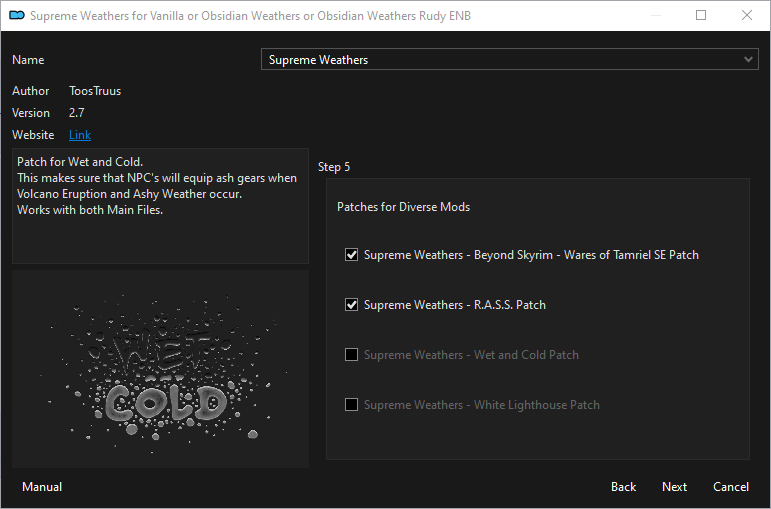Click the version value 2.7
Image resolution: width=771 pixels, height=509 pixels.
click(77, 113)
